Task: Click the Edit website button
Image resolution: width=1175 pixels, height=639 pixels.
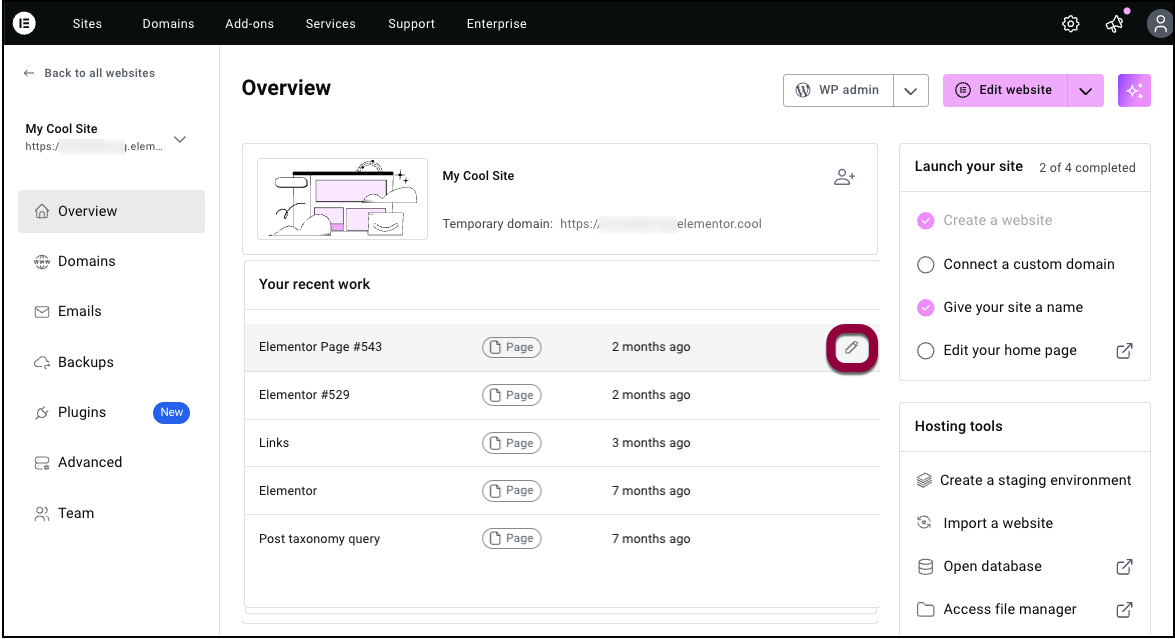Action: pos(1005,91)
